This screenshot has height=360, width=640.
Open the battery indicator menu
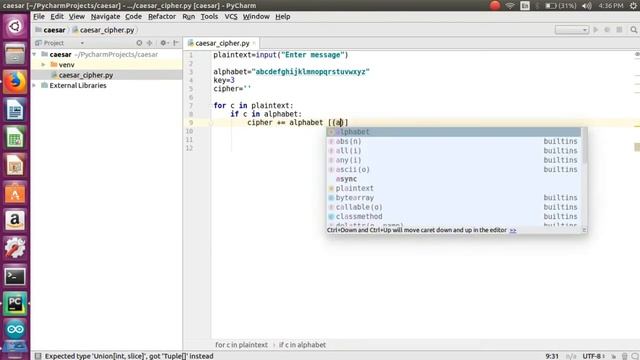(560, 6)
